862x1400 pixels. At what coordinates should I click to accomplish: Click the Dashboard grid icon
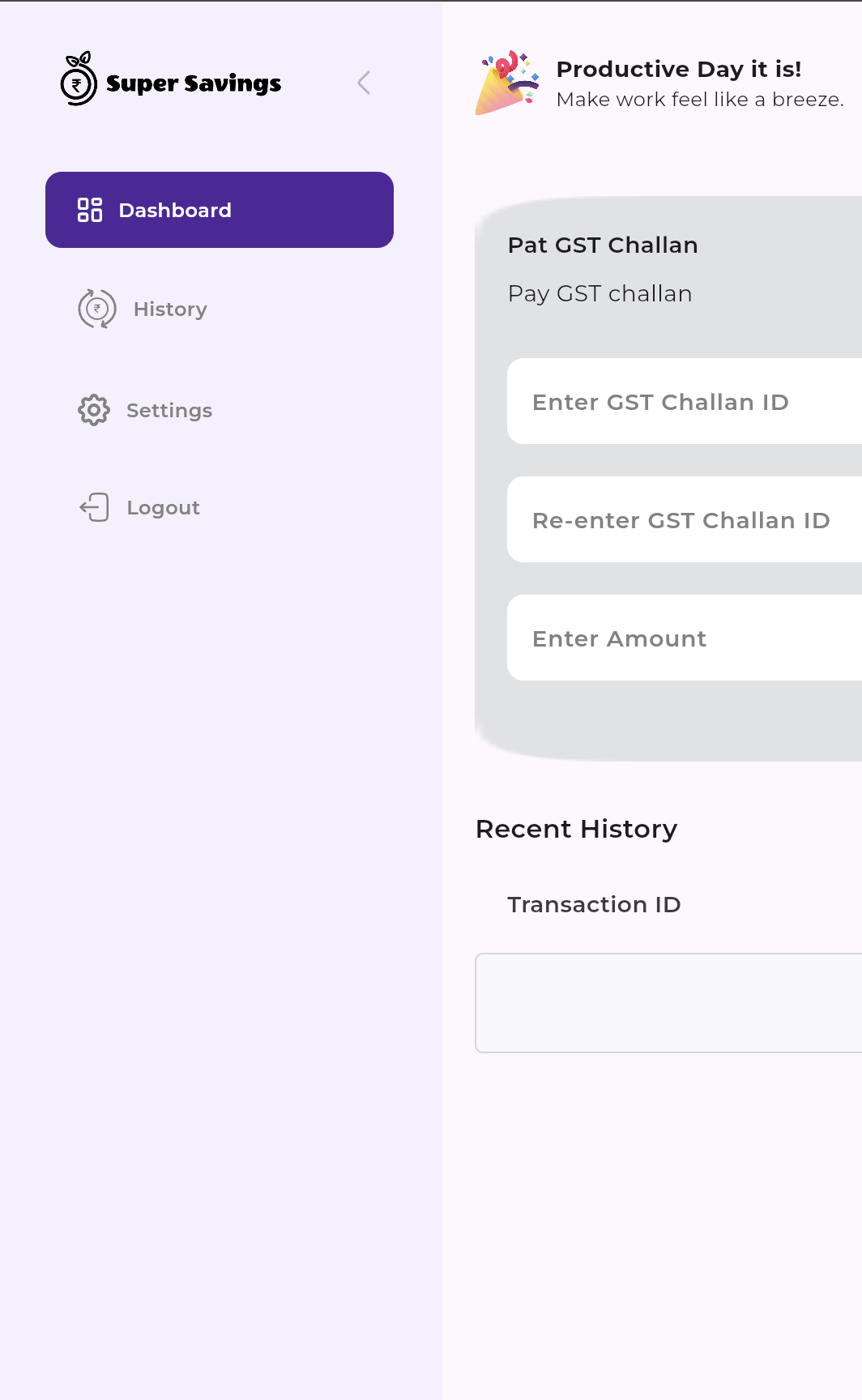point(90,210)
